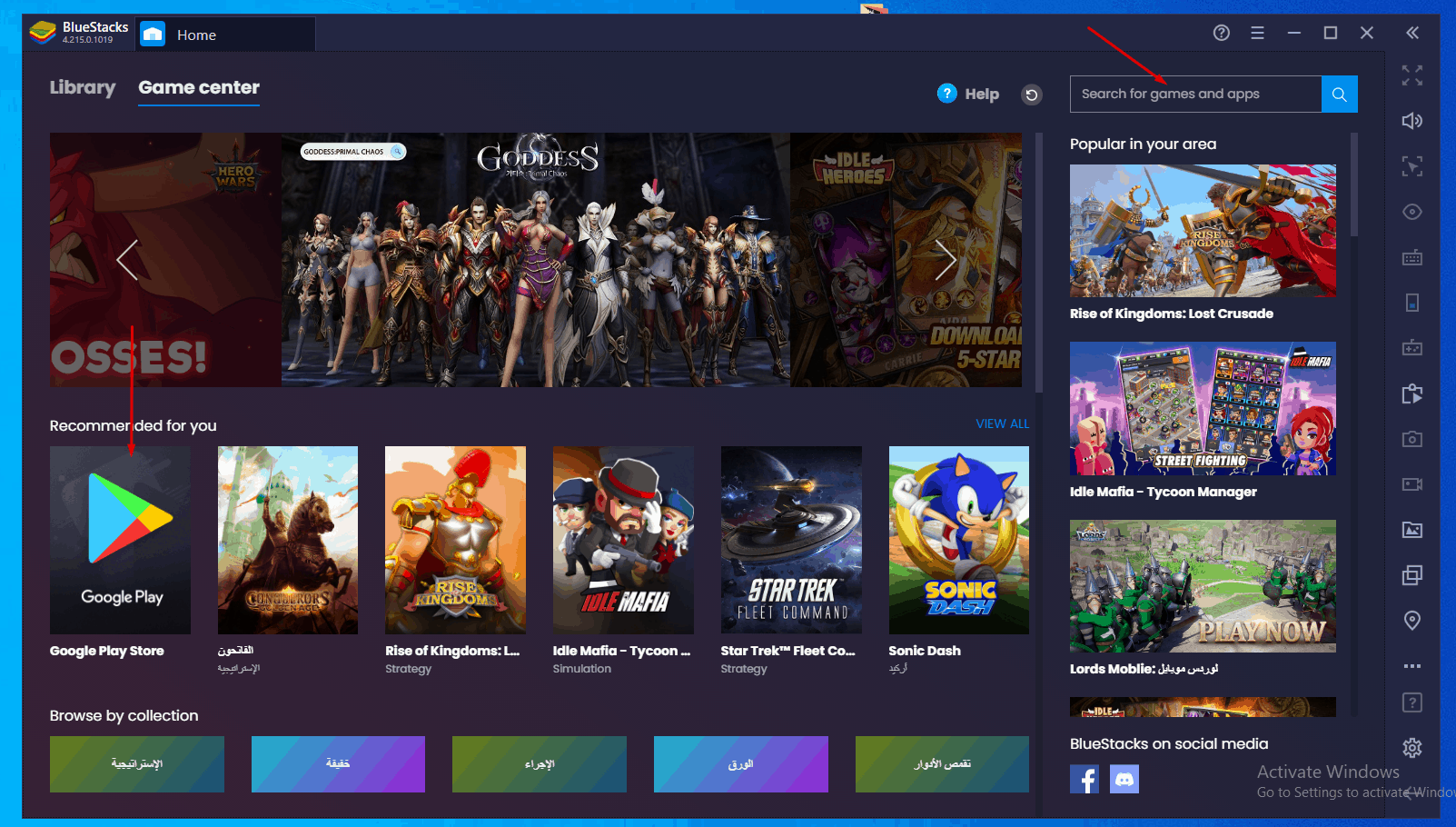Image resolution: width=1456 pixels, height=827 pixels.
Task: Open the media gallery icon in sidebar
Action: [1411, 530]
